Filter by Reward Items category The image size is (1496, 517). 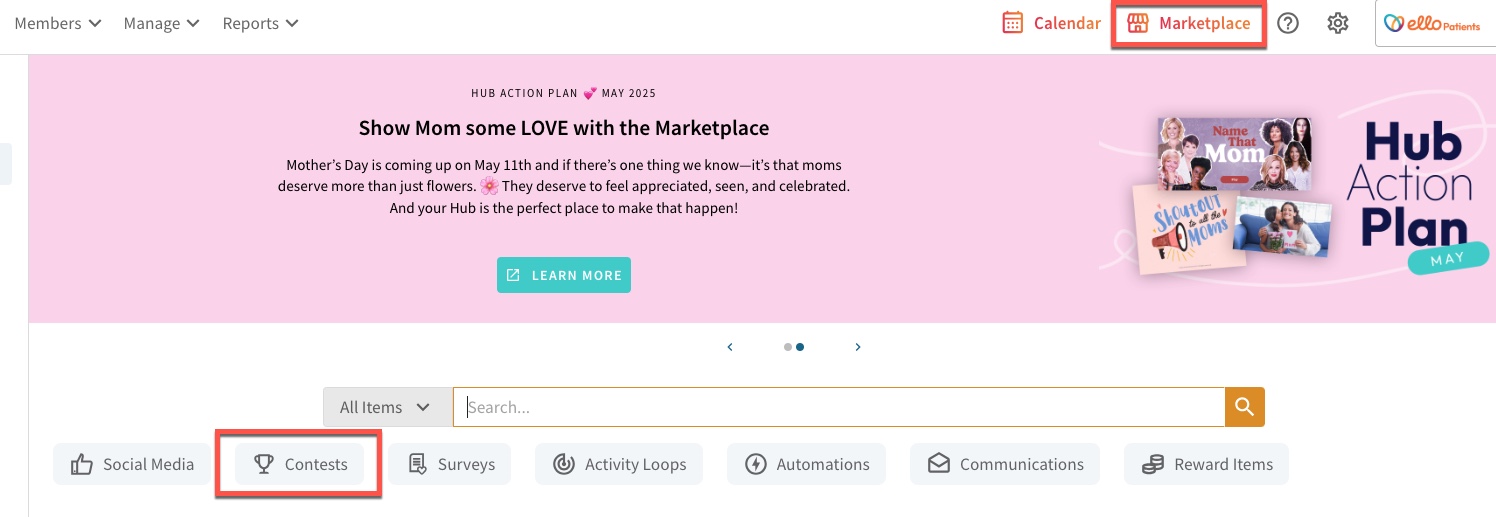[1206, 464]
